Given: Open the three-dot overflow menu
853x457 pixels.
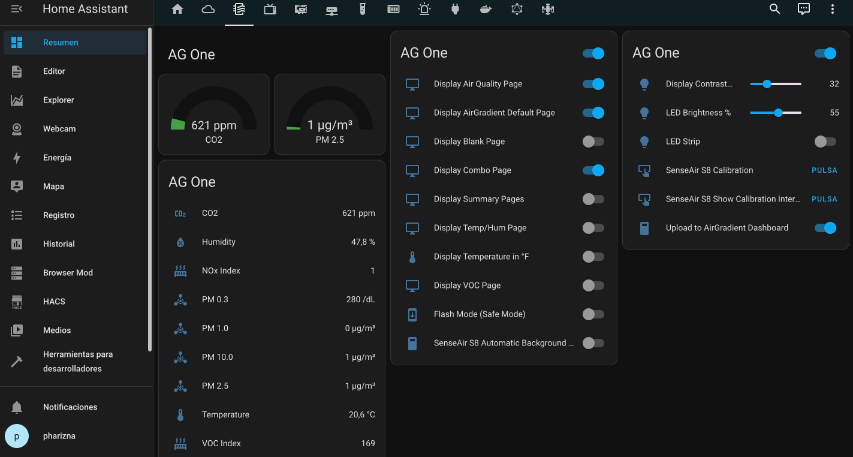Looking at the screenshot, I should pos(832,9).
